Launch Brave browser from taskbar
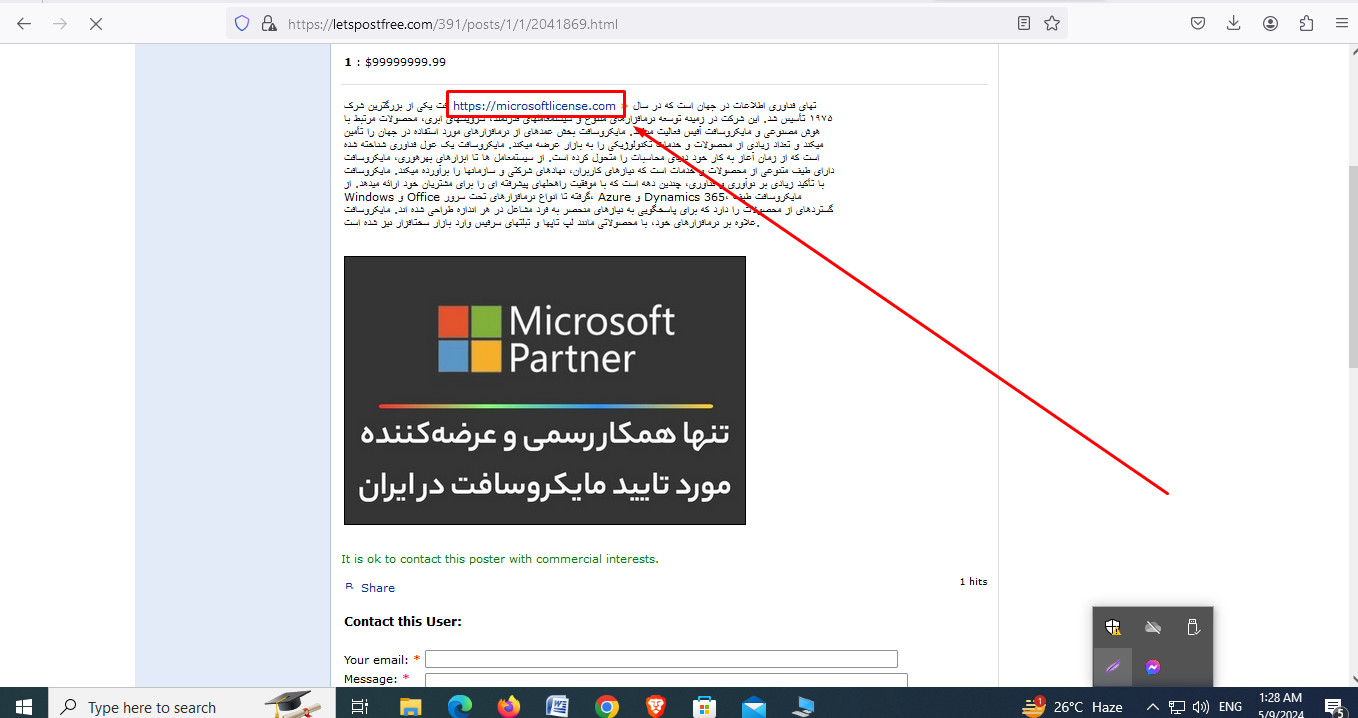The width and height of the screenshot is (1358, 718). 655,706
